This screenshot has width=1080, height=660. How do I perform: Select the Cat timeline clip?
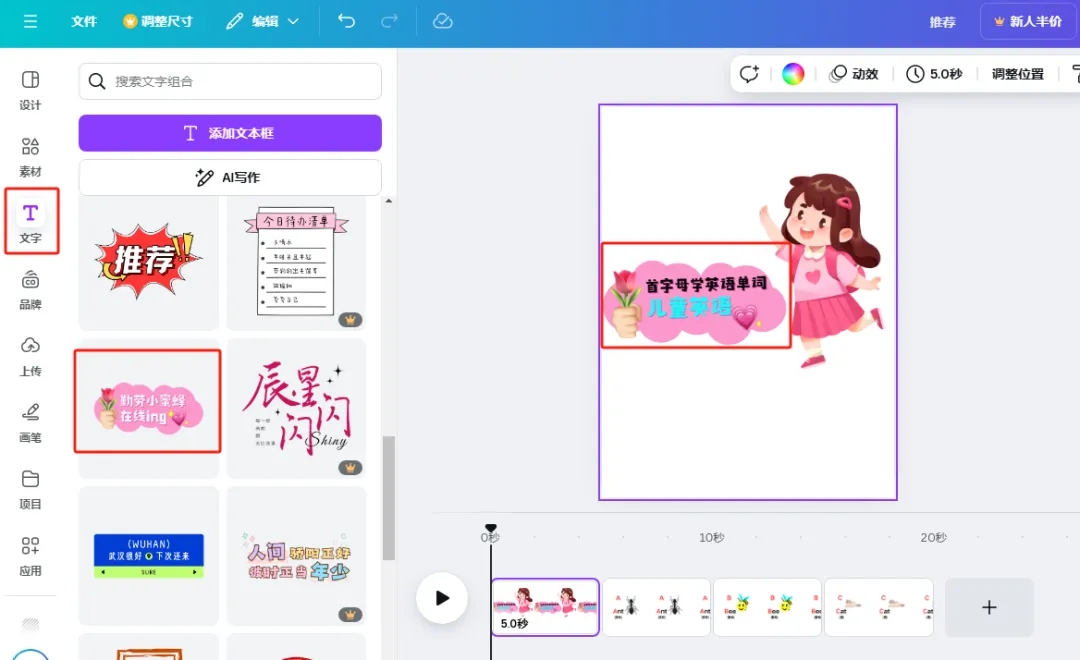pos(879,607)
